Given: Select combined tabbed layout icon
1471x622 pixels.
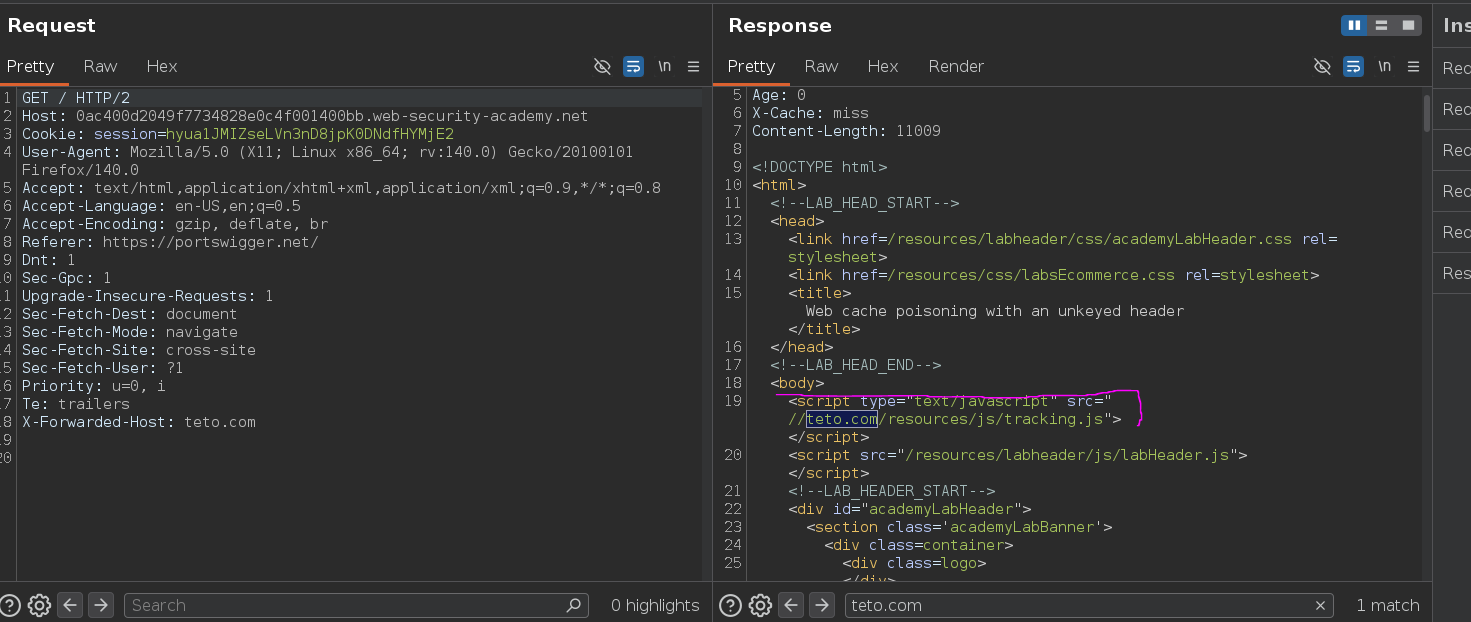Looking at the screenshot, I should [1409, 25].
